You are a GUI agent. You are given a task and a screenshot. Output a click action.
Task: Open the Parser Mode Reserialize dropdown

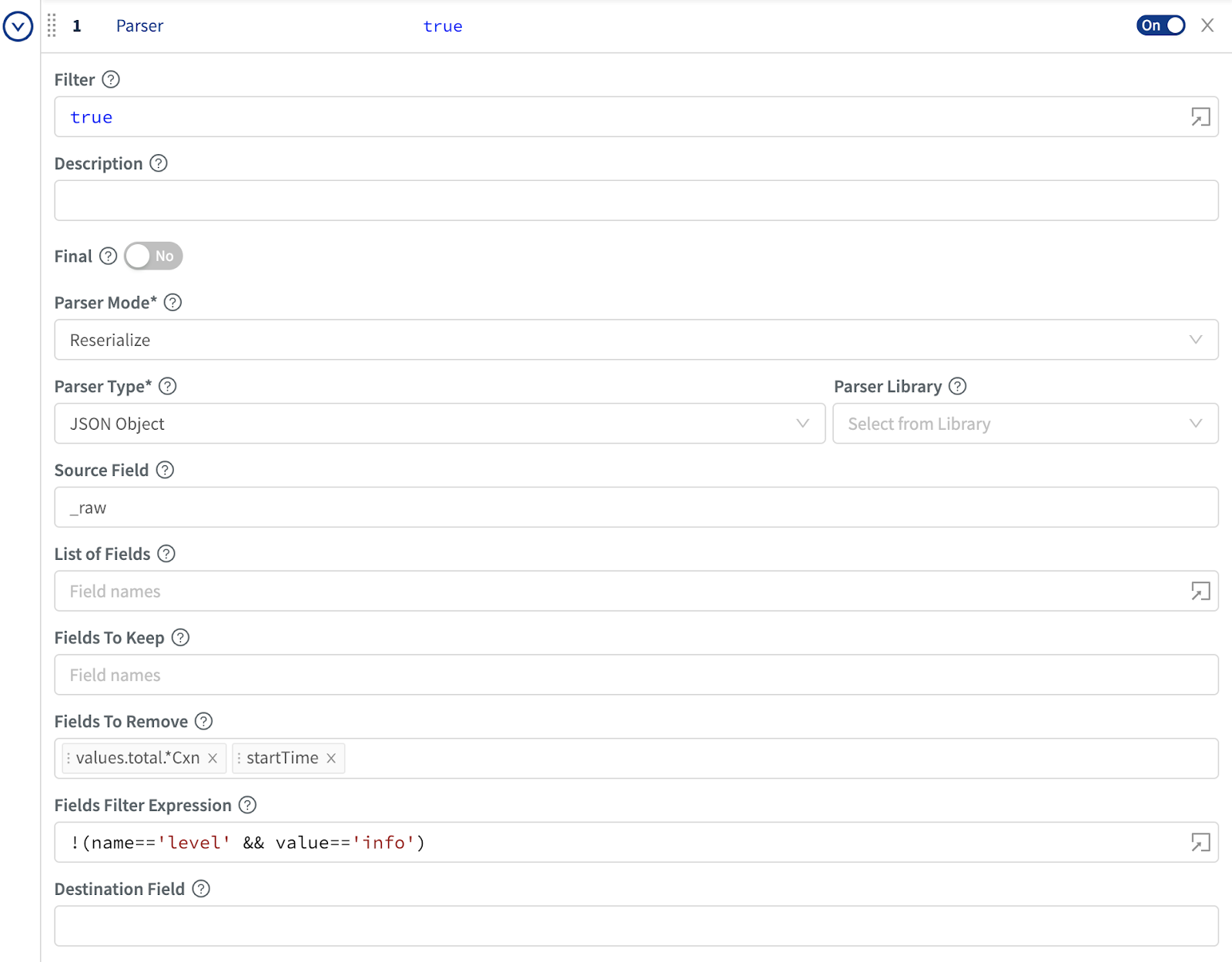pyautogui.click(x=636, y=340)
